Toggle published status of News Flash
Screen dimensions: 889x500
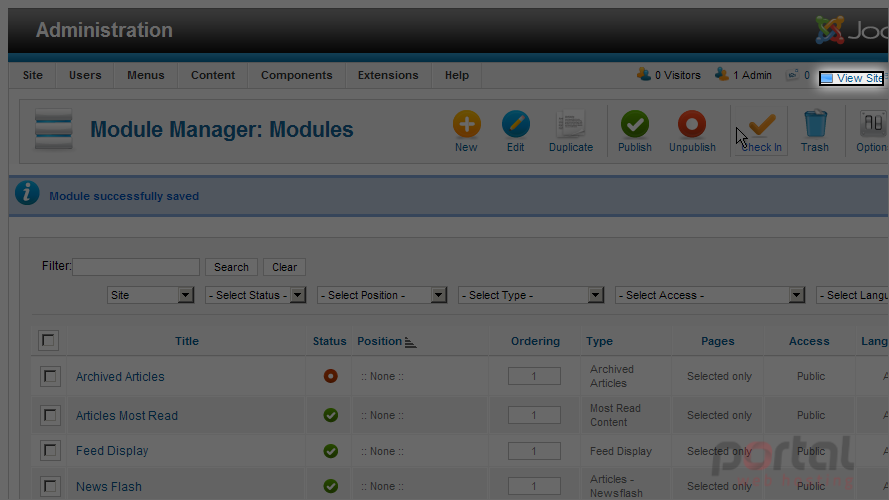click(331, 486)
